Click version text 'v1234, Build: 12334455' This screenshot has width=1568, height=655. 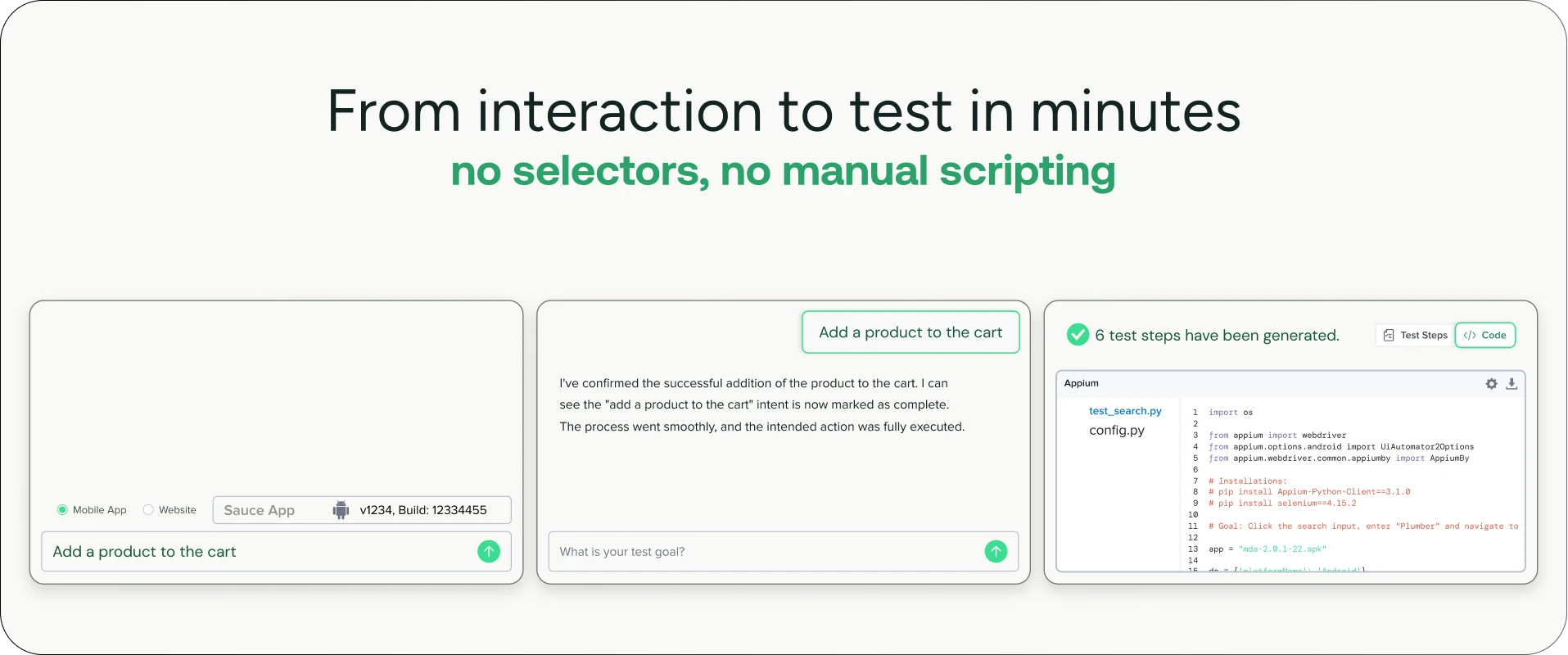(x=423, y=510)
